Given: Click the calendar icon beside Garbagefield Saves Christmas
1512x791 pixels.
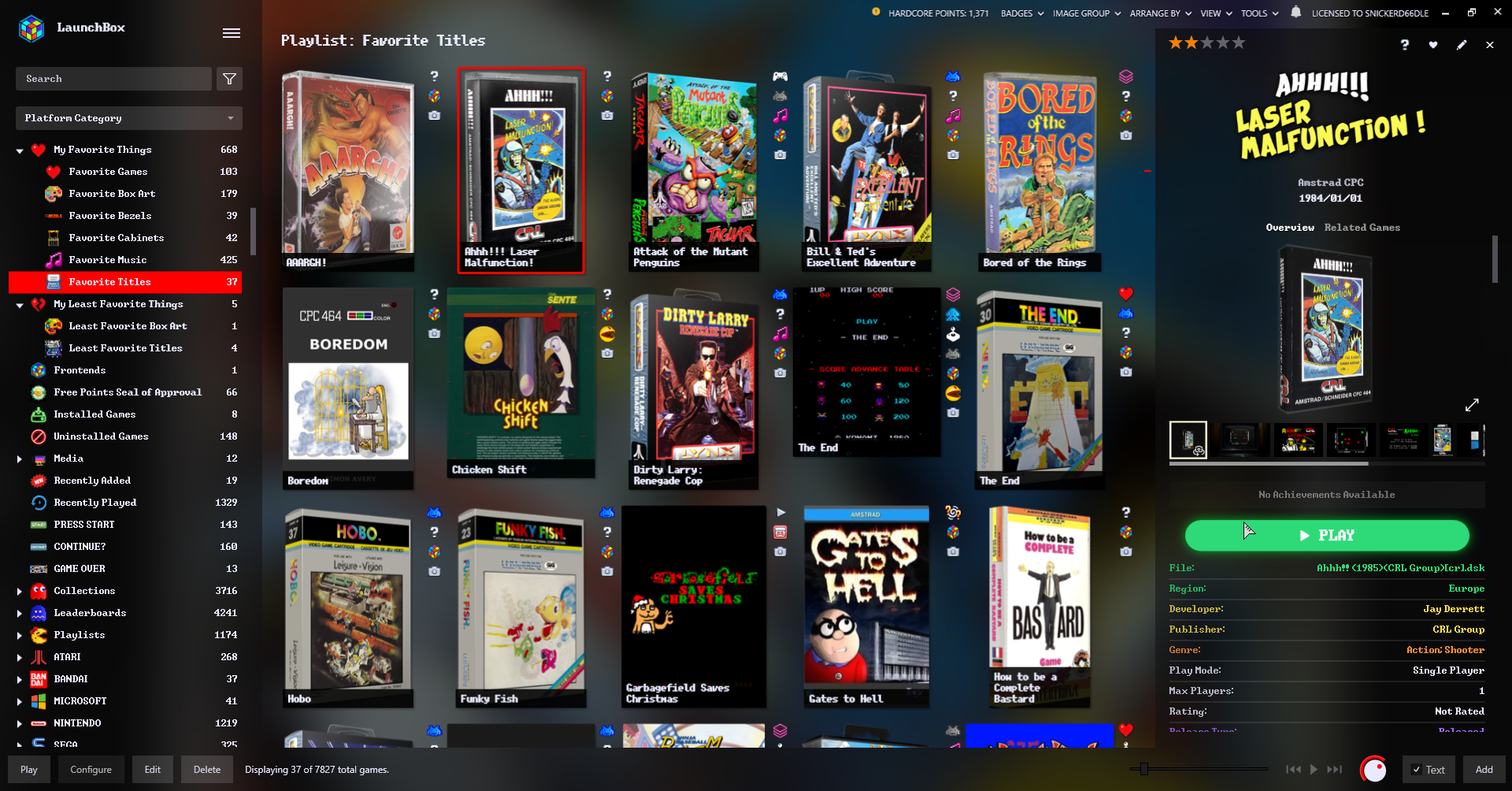Looking at the screenshot, I should click(x=780, y=532).
